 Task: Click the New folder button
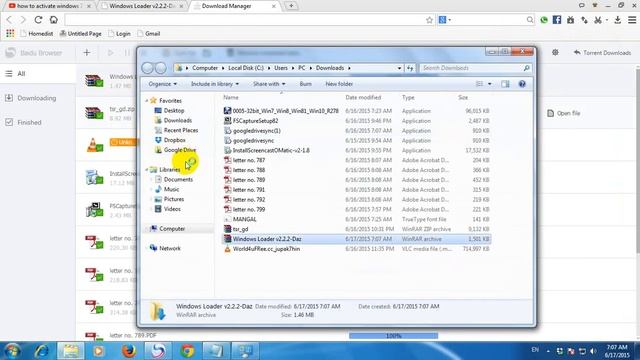tap(339, 84)
